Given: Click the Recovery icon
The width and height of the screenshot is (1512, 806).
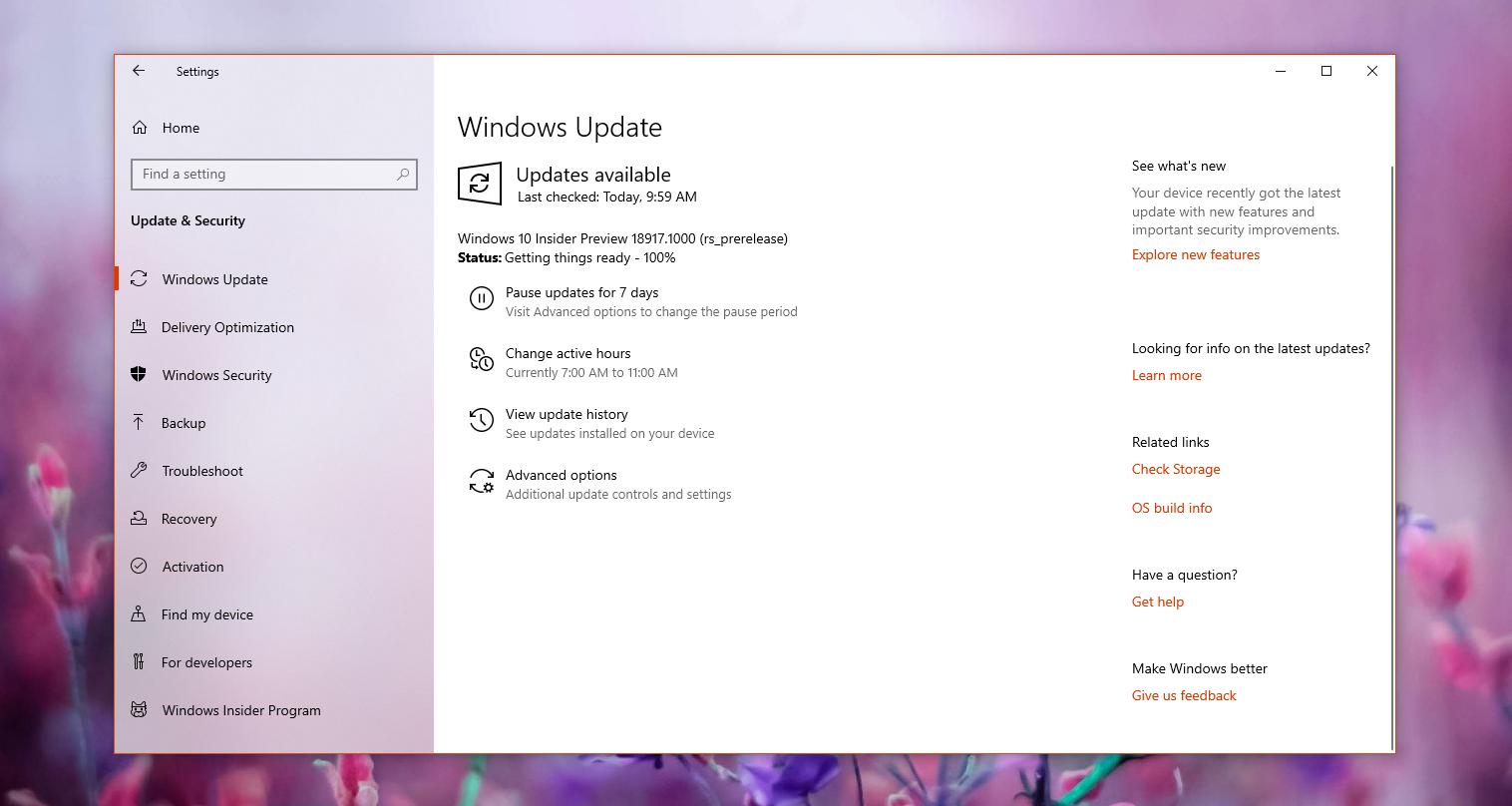Looking at the screenshot, I should coord(139,519).
